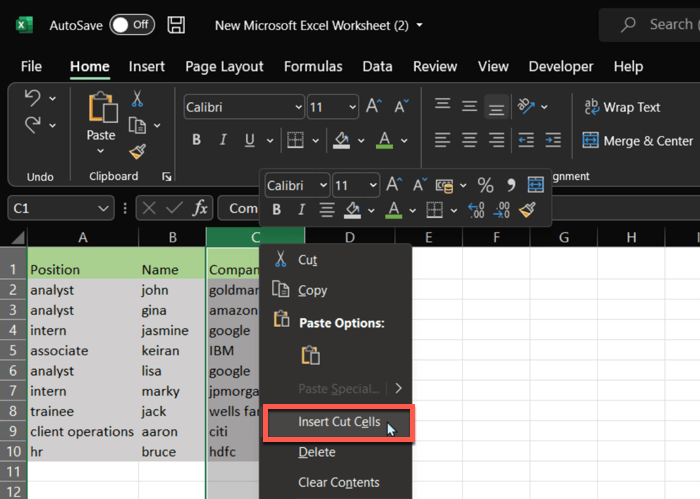Click the ribbon Fill Color bucket

pos(342,140)
